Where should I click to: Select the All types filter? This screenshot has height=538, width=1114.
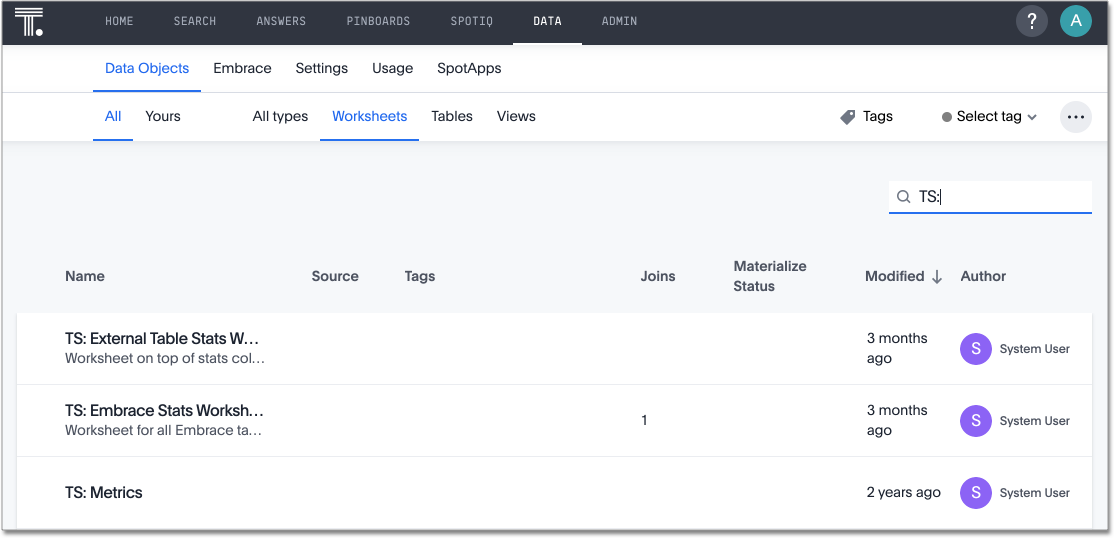[280, 116]
